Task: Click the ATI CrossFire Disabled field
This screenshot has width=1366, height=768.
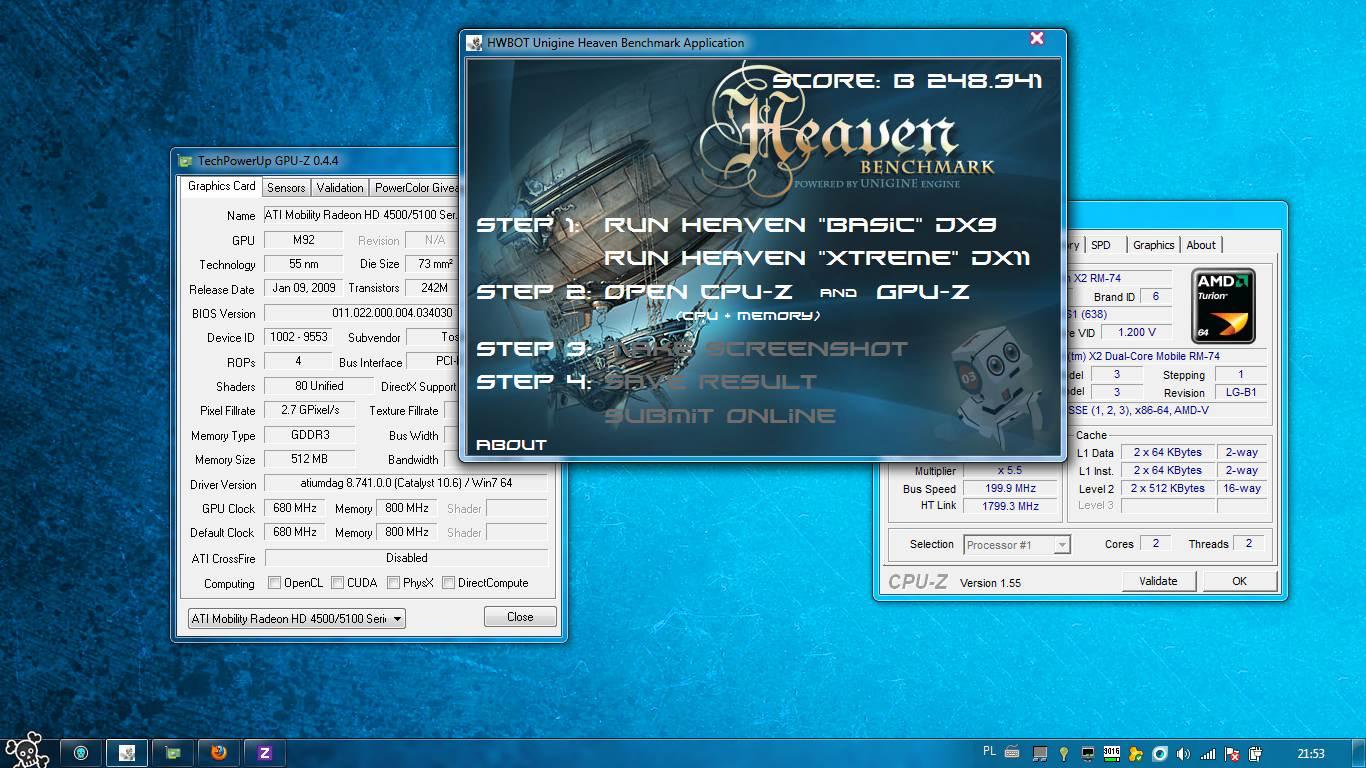Action: click(406, 558)
